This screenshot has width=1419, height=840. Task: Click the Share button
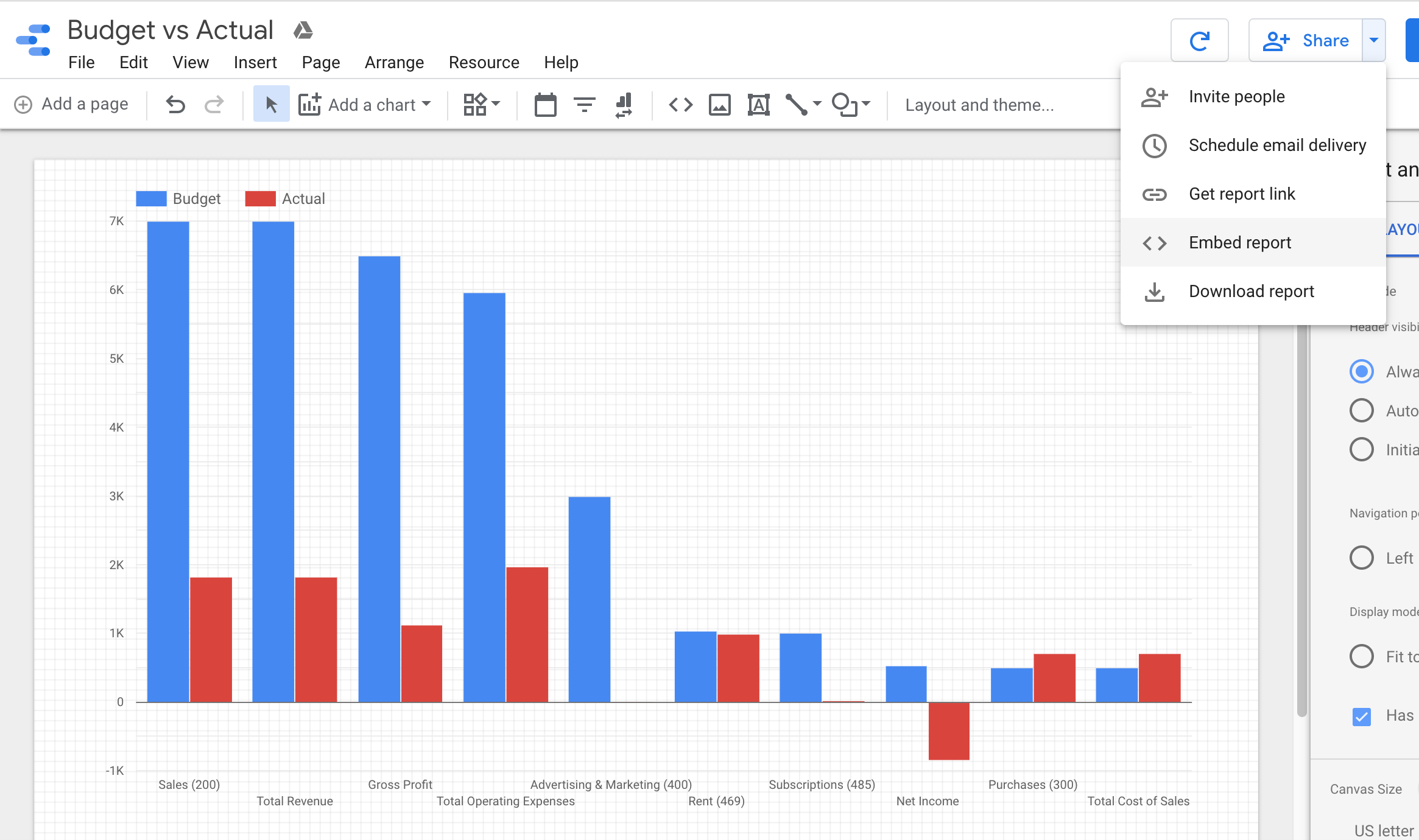1306,41
